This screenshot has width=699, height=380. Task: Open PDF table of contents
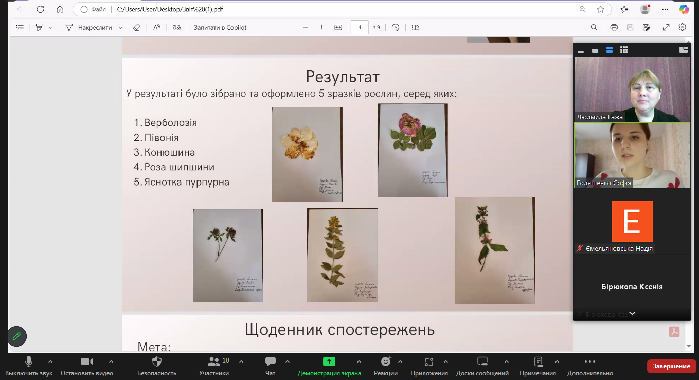coord(20,27)
